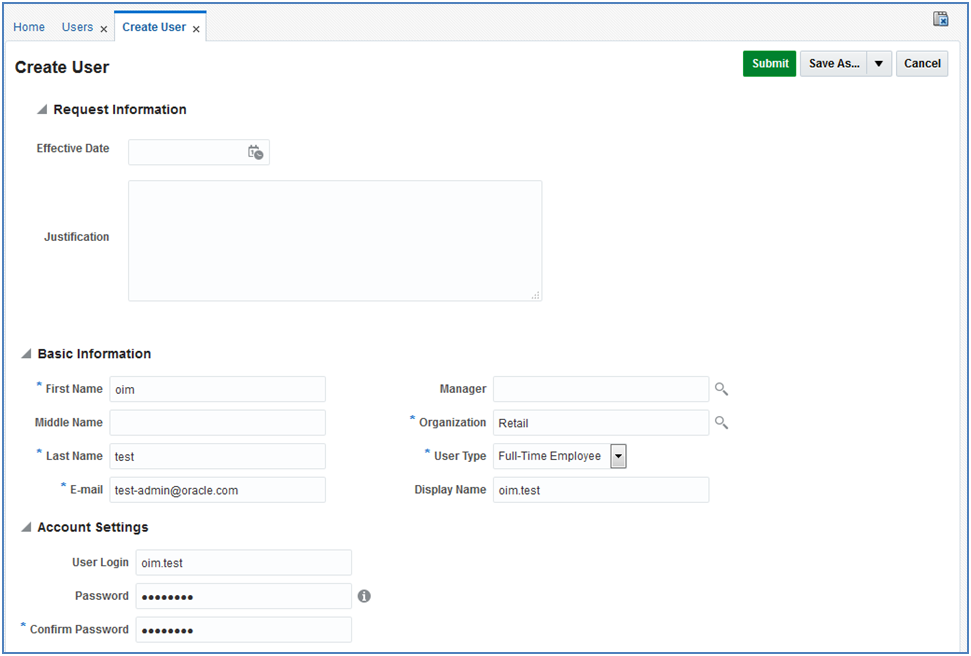Viewport: 971px width, 656px height.
Task: Collapse the Account Settings section
Action: tap(26, 527)
